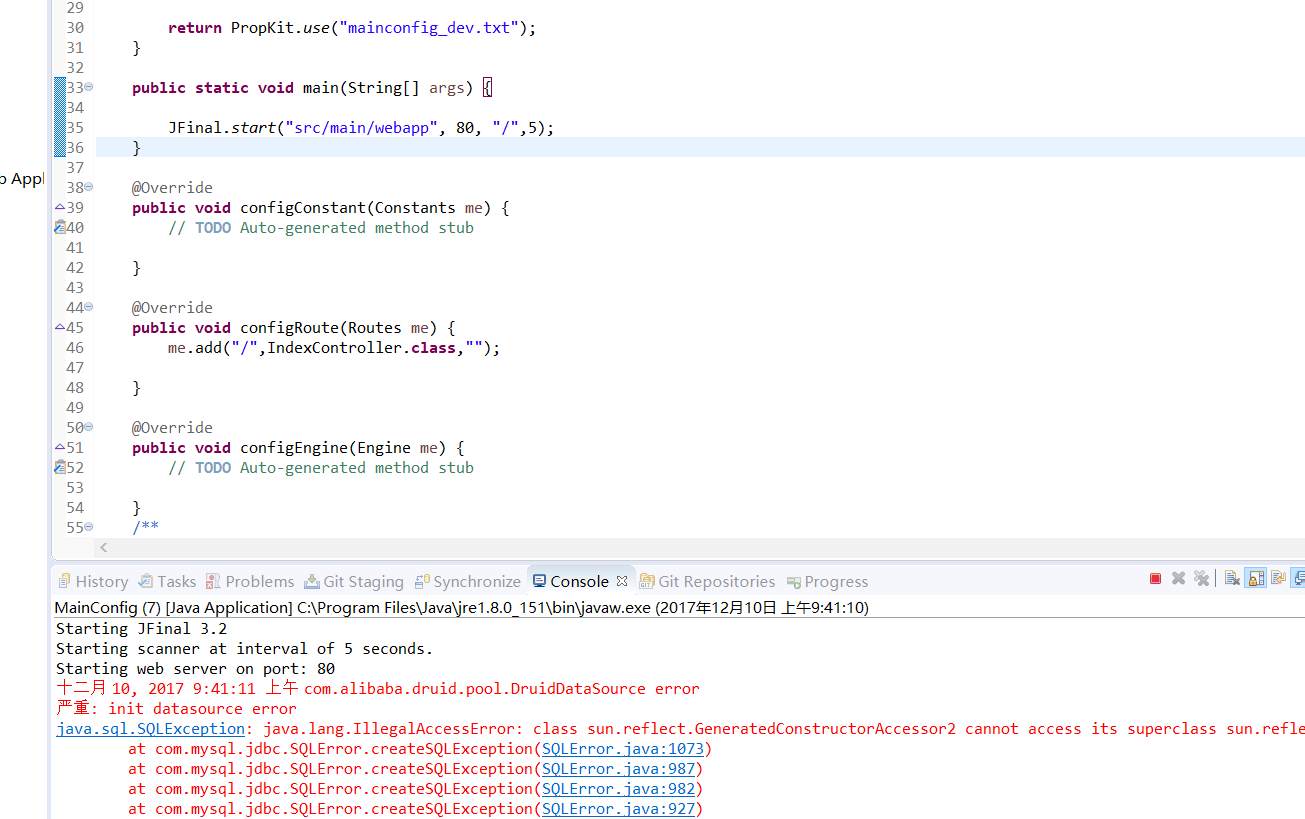Screen dimensions: 1305x819
Task: Collapse configConstant fold at line 38
Action: pyautogui.click(x=89, y=187)
